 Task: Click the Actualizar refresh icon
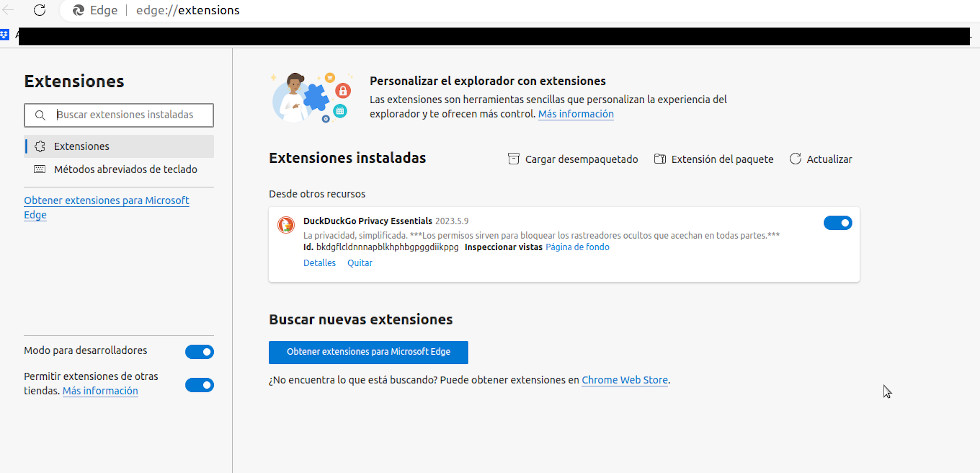click(x=795, y=159)
